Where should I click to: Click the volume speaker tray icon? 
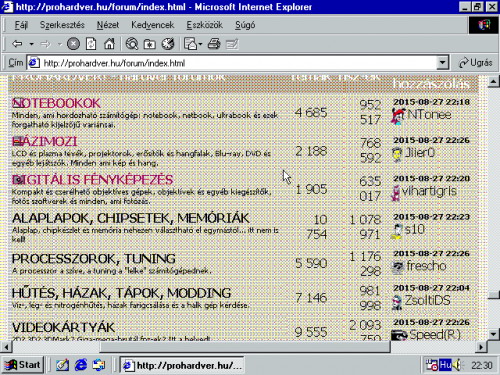point(458,365)
